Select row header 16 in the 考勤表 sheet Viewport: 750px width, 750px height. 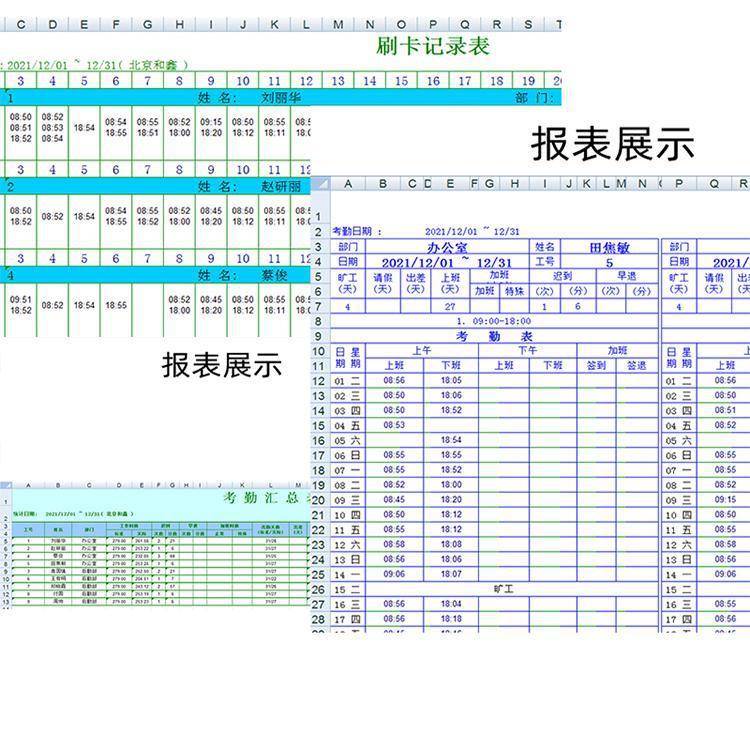[319, 441]
